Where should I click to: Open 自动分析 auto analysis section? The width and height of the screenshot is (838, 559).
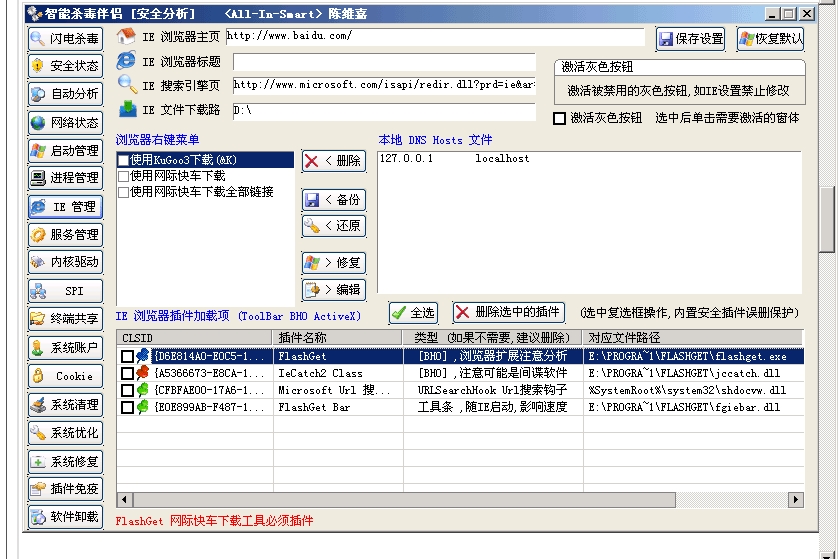point(65,94)
